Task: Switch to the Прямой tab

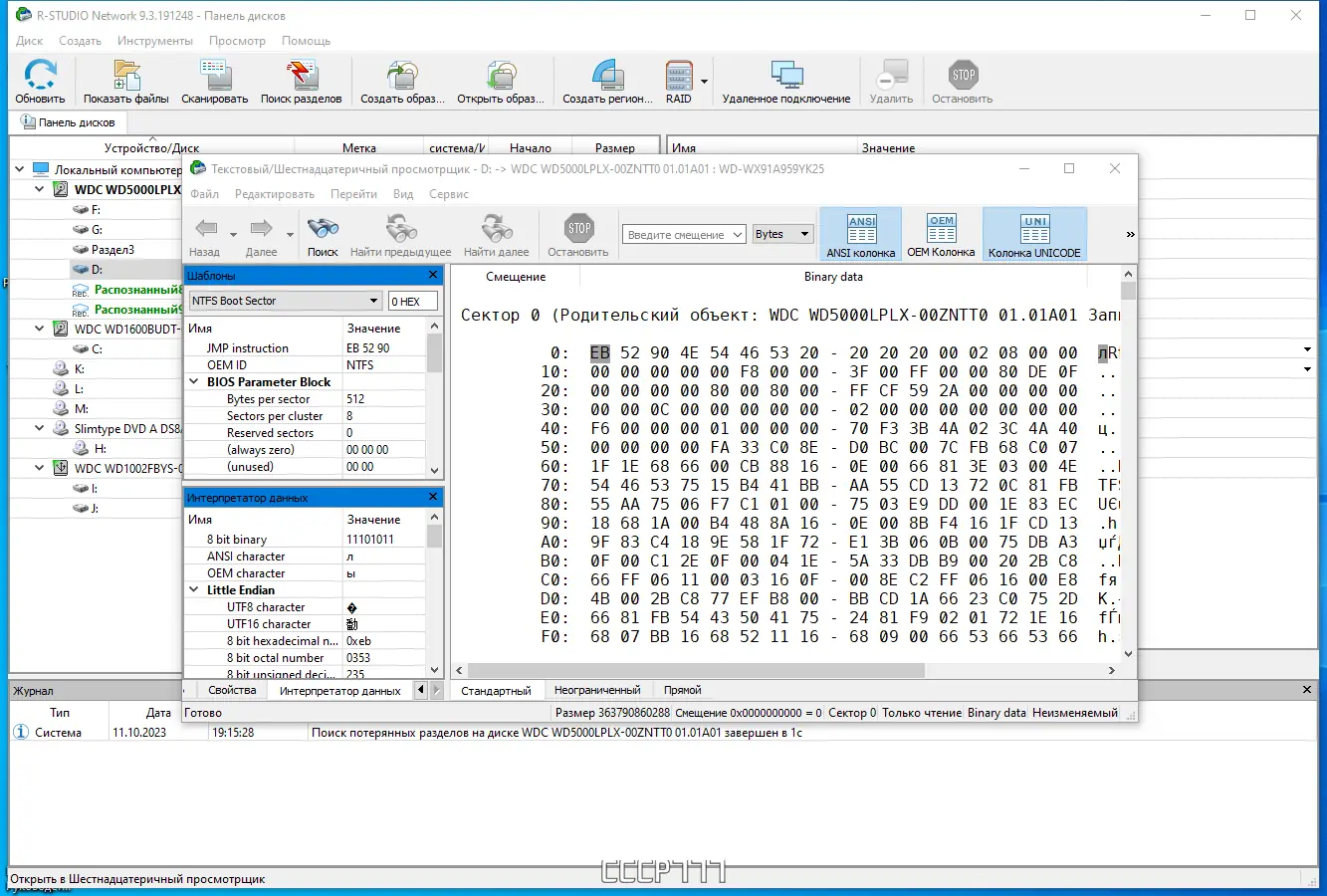Action: pyautogui.click(x=683, y=690)
